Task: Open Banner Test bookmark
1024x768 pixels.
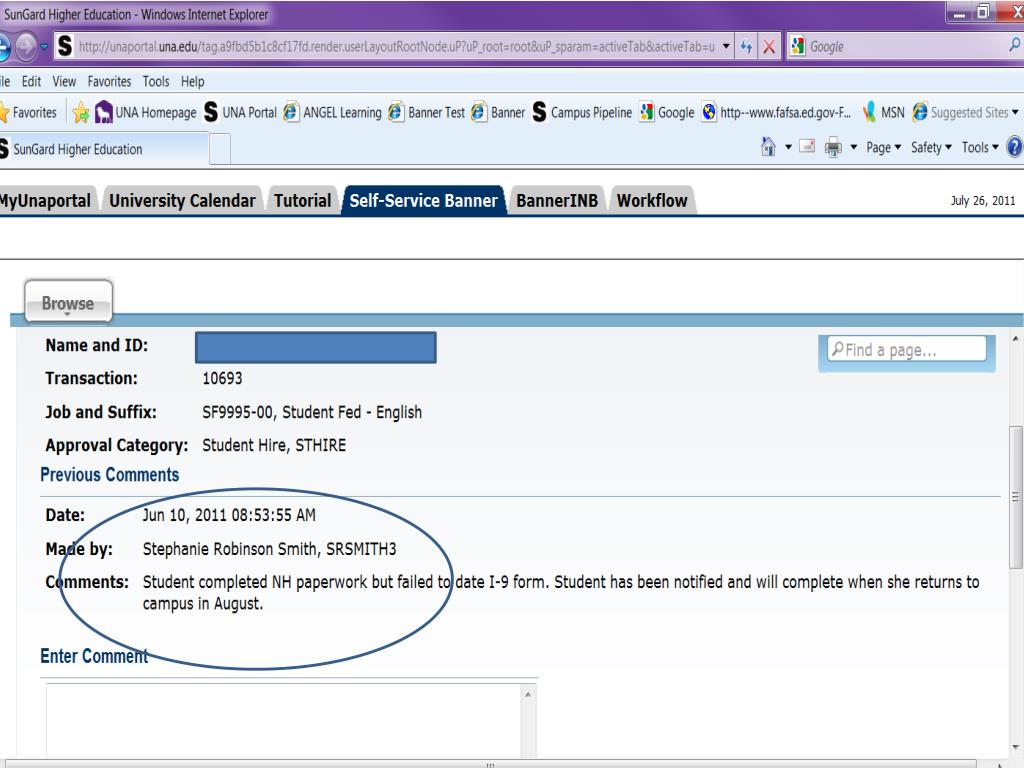Action: point(426,112)
